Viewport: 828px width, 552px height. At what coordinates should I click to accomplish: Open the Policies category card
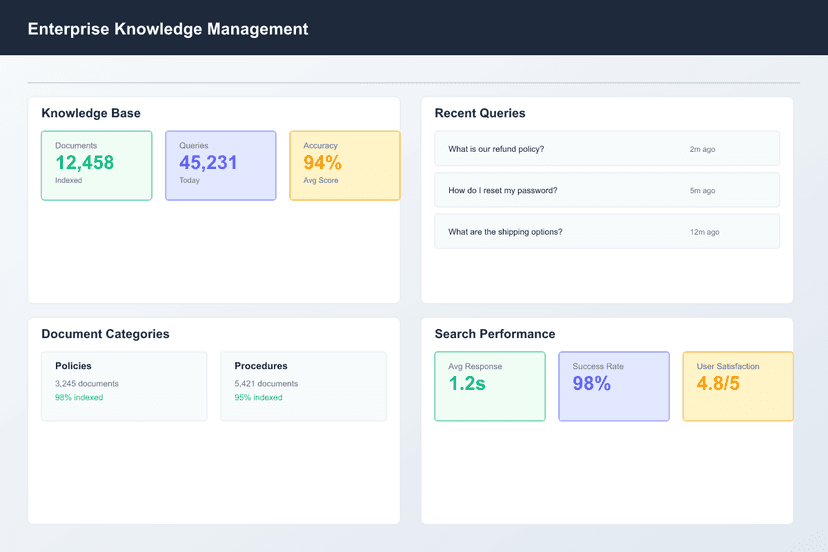coord(124,386)
